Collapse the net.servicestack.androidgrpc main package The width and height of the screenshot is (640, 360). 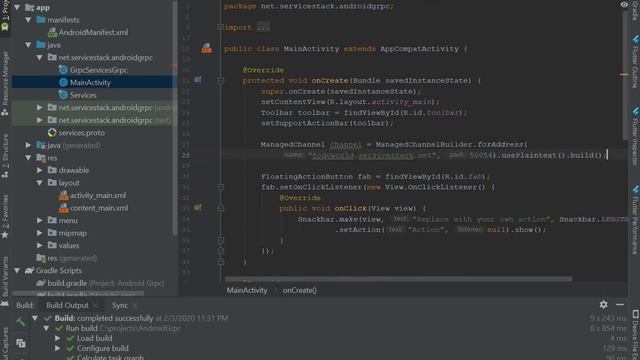pos(40,58)
